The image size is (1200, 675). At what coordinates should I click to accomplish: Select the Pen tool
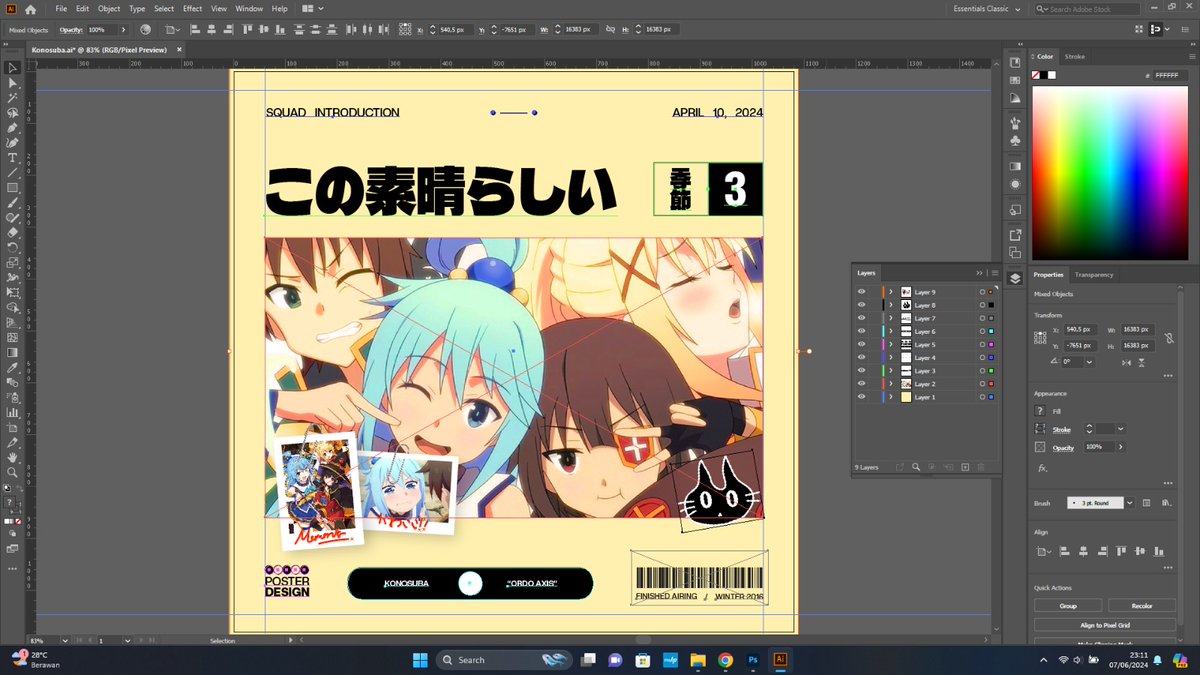coord(13,128)
